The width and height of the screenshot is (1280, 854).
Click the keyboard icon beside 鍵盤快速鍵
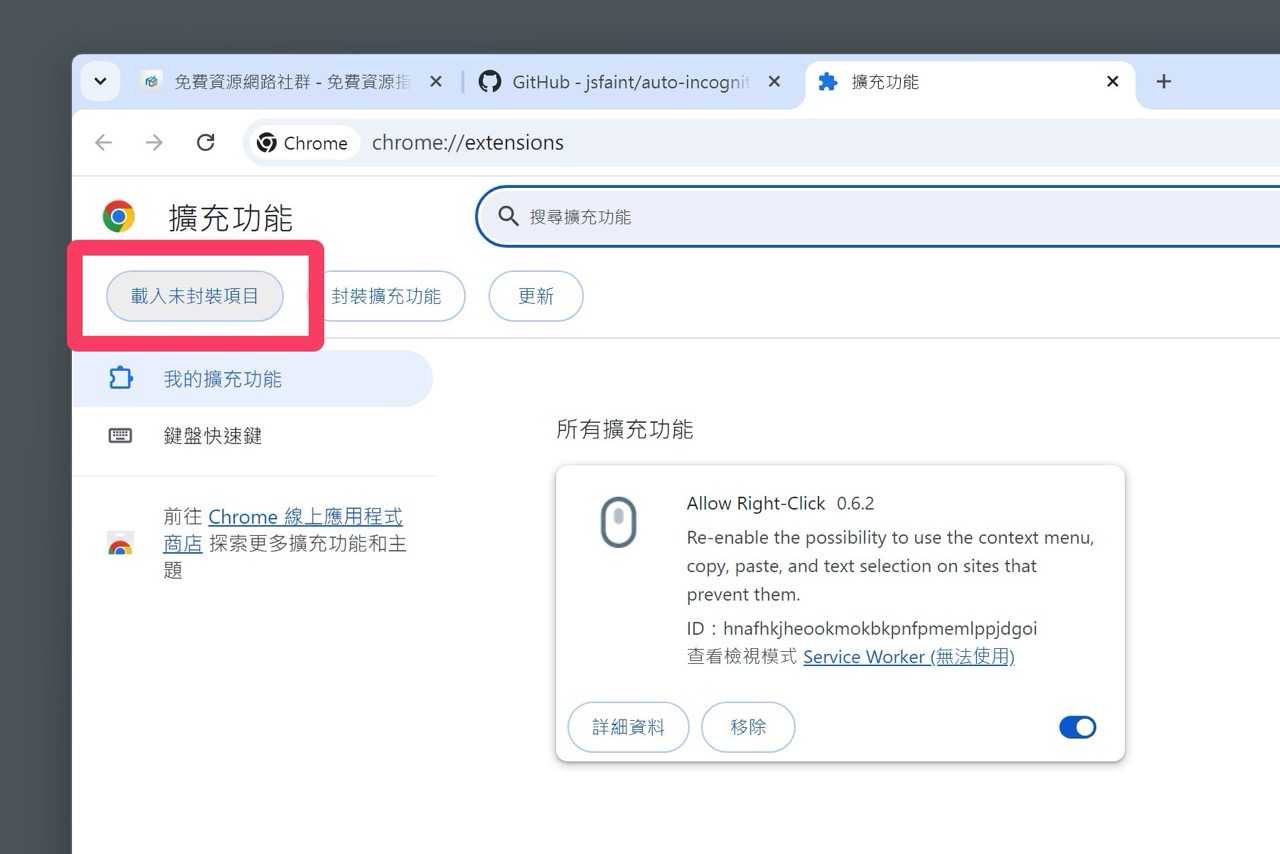[120, 436]
